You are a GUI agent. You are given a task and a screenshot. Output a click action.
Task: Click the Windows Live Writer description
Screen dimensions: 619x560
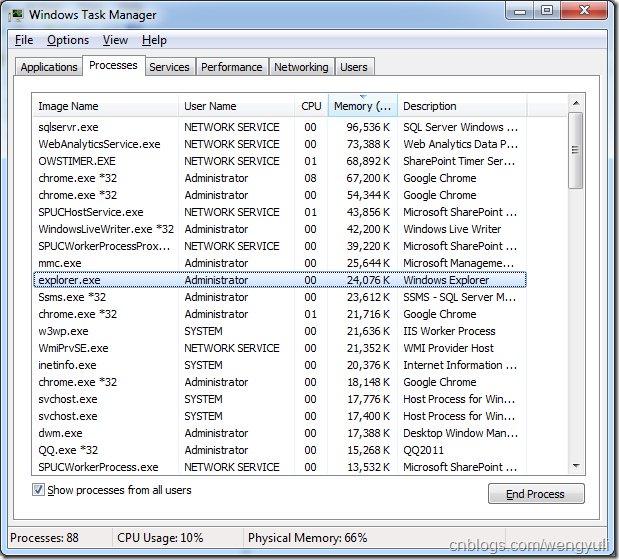tap(452, 229)
